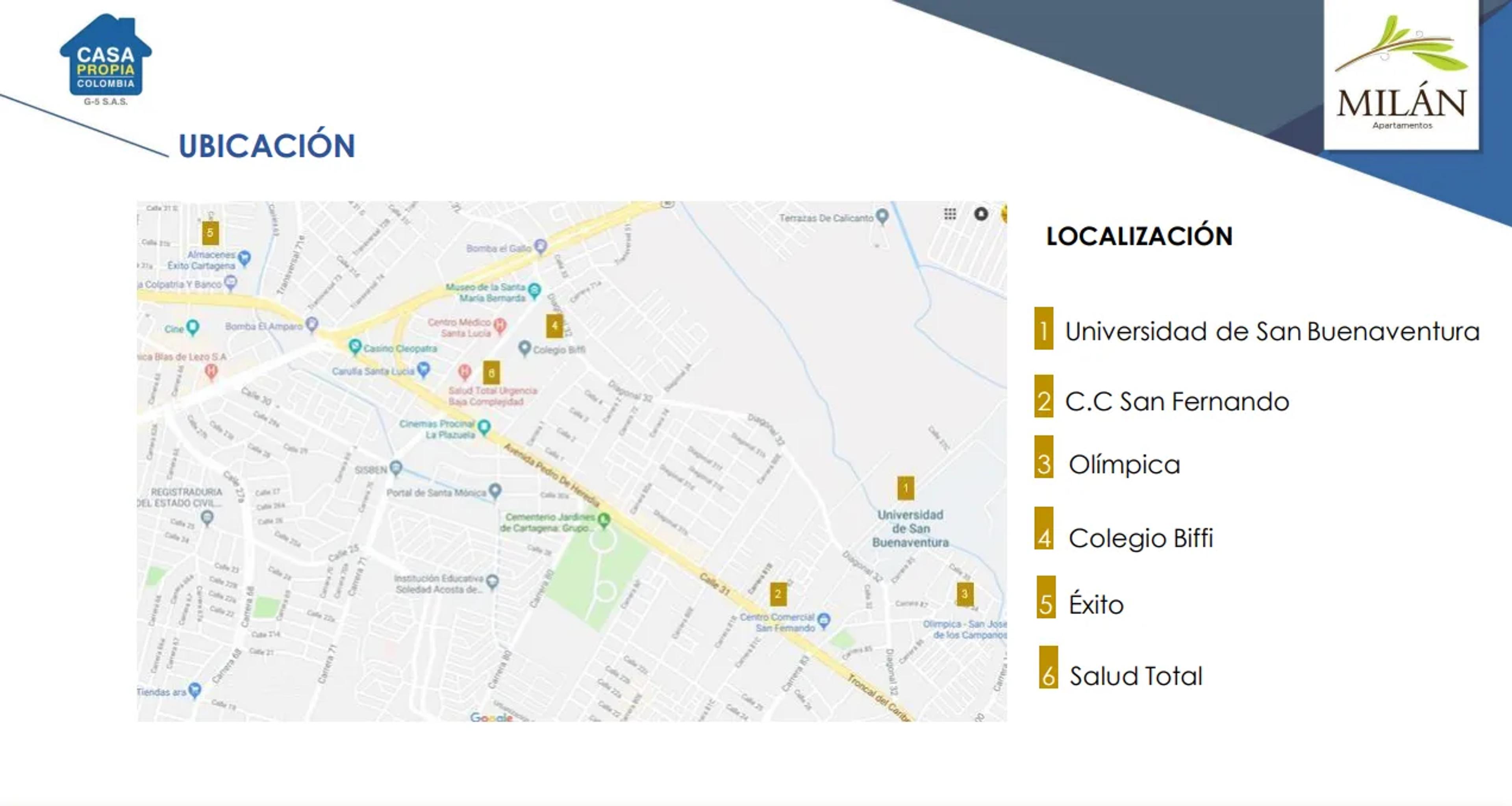1512x806 pixels.
Task: Click map marker 1 above Universidad de San Buenaventura
Action: pos(906,488)
